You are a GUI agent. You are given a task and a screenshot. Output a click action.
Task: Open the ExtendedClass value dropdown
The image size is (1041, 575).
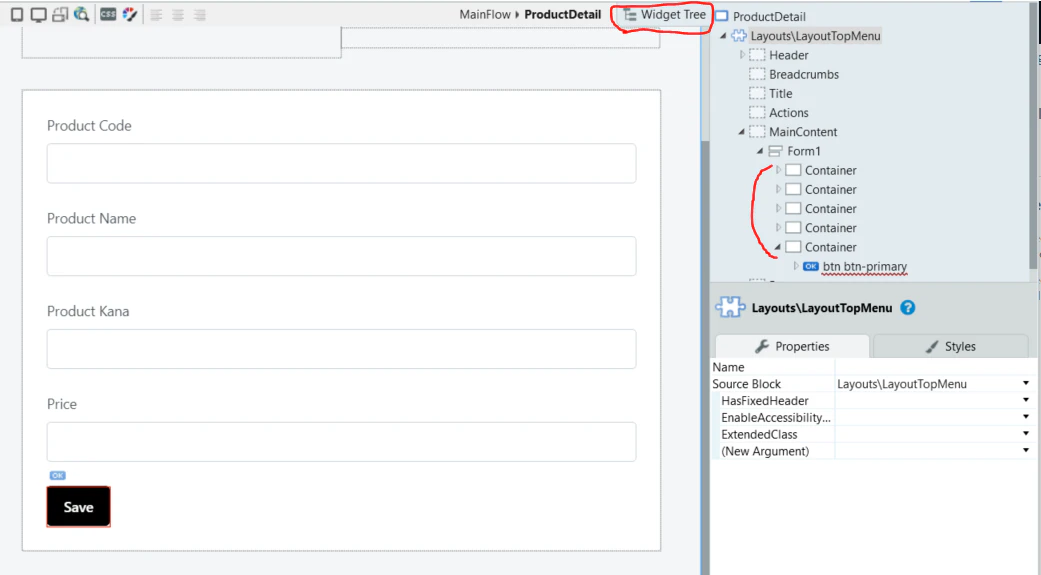pos(1026,434)
